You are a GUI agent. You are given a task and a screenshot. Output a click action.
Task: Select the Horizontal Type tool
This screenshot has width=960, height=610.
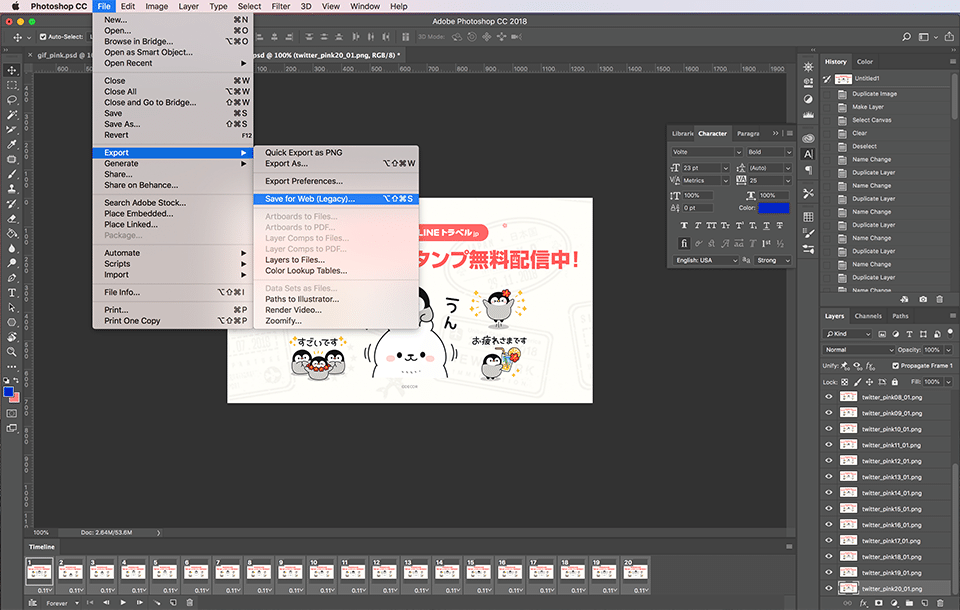12,293
